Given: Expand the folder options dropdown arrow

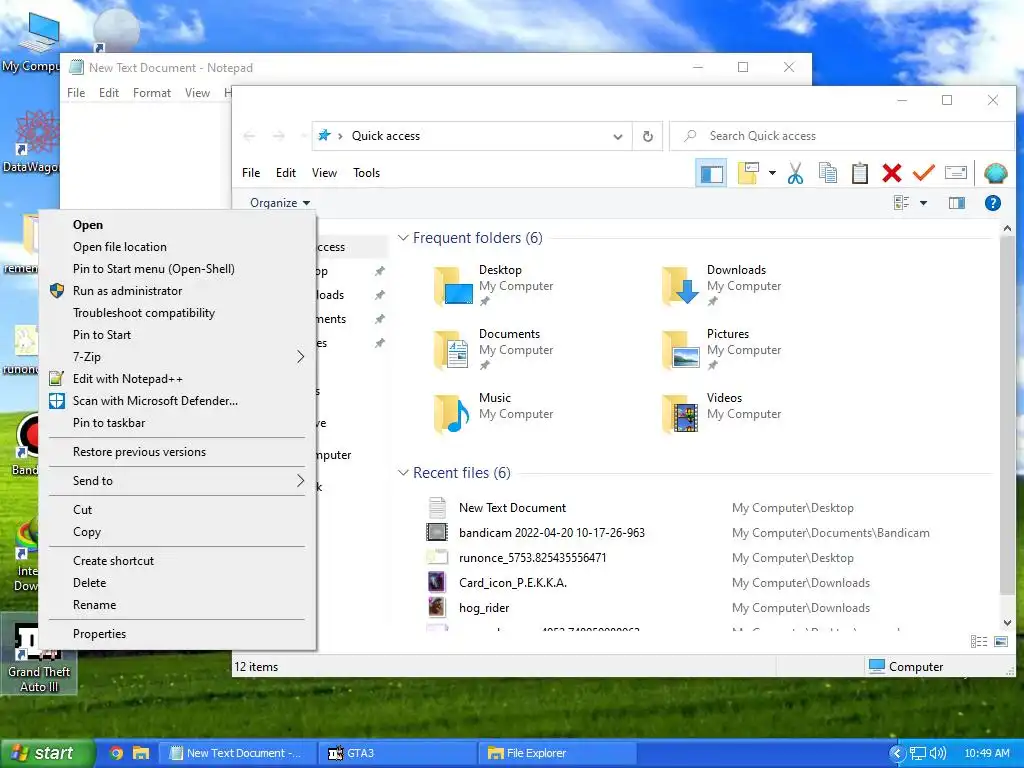Looking at the screenshot, I should click(772, 173).
